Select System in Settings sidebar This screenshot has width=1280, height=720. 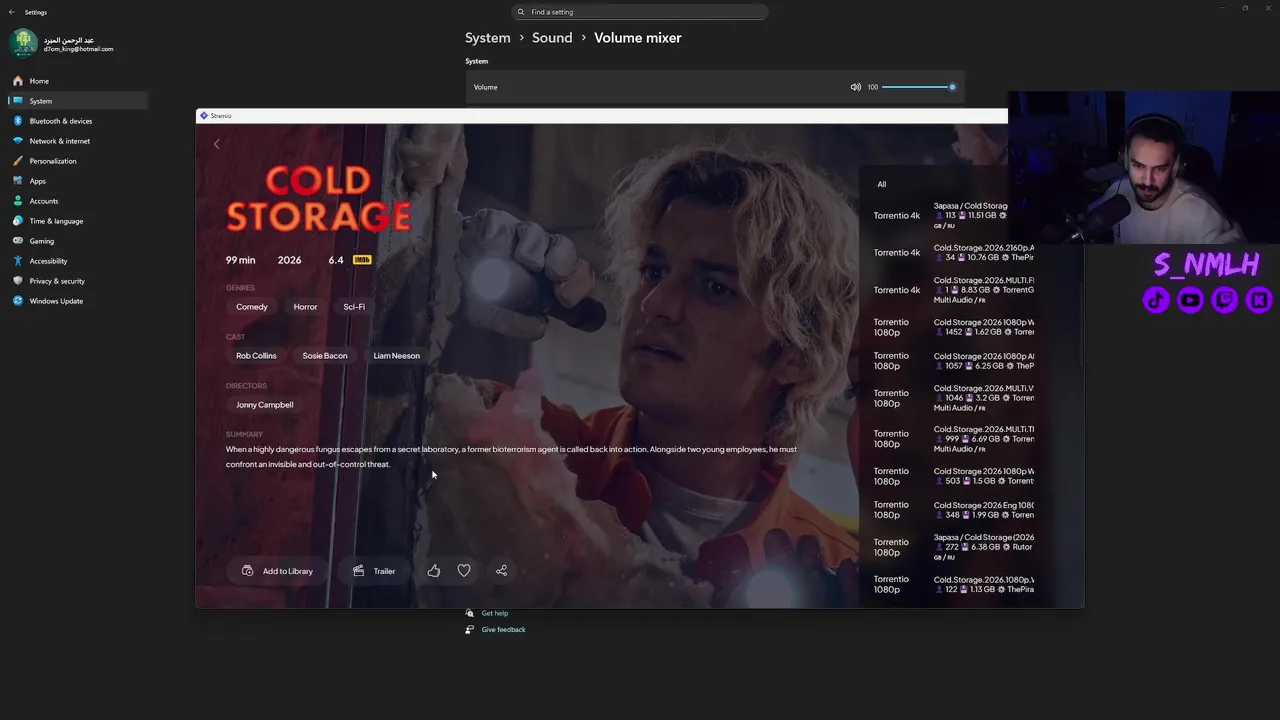pos(77,101)
